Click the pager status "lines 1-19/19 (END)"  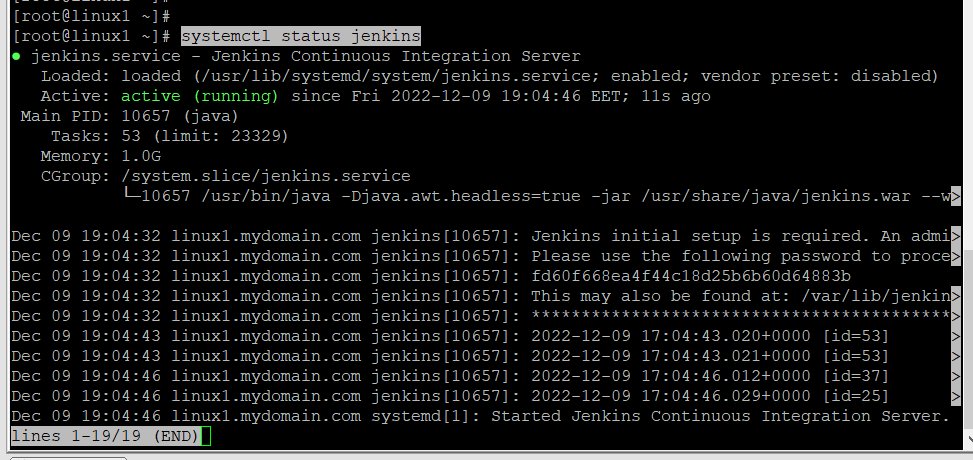click(x=103, y=436)
